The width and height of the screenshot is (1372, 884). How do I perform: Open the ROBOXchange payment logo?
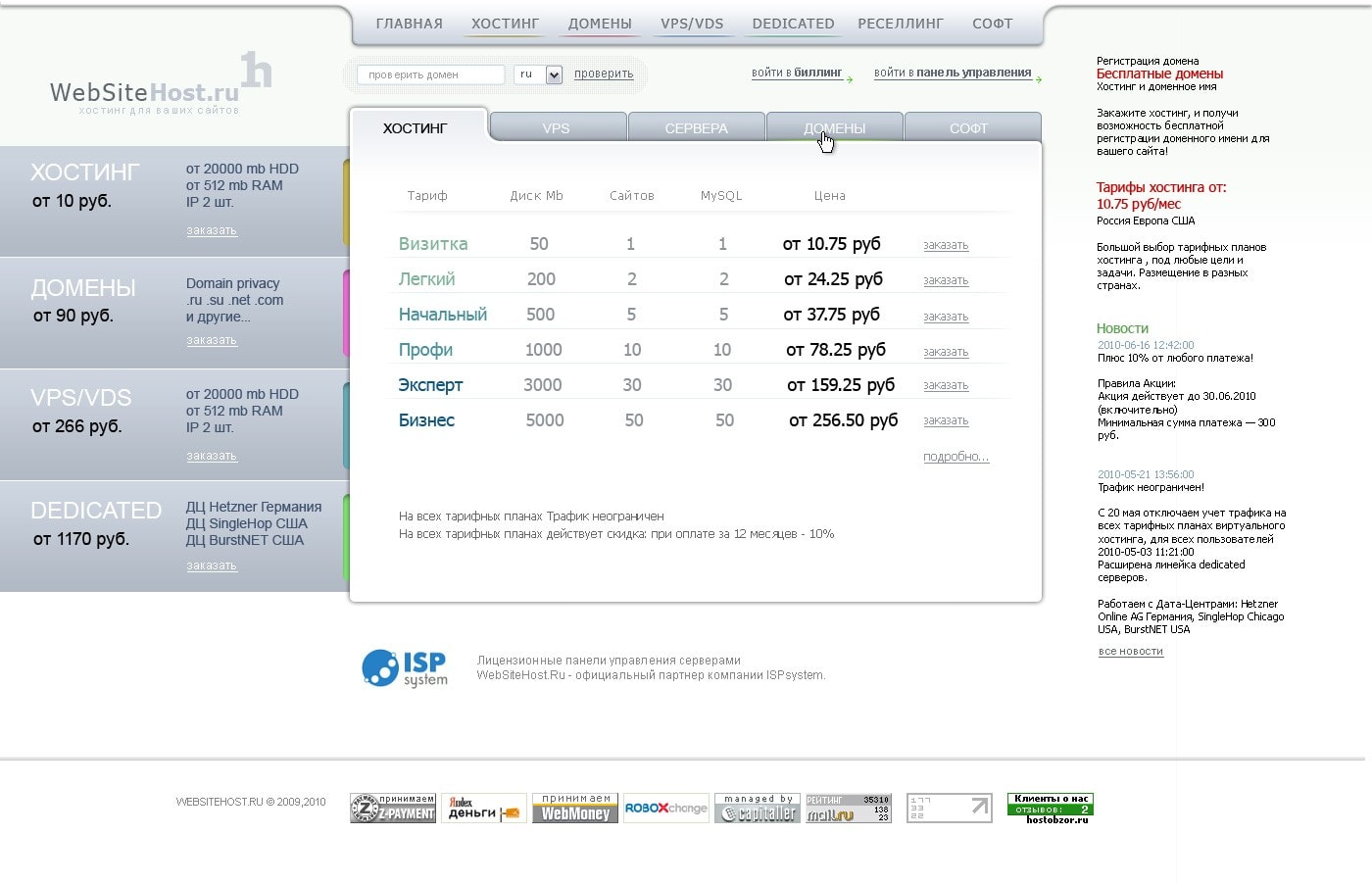point(665,809)
